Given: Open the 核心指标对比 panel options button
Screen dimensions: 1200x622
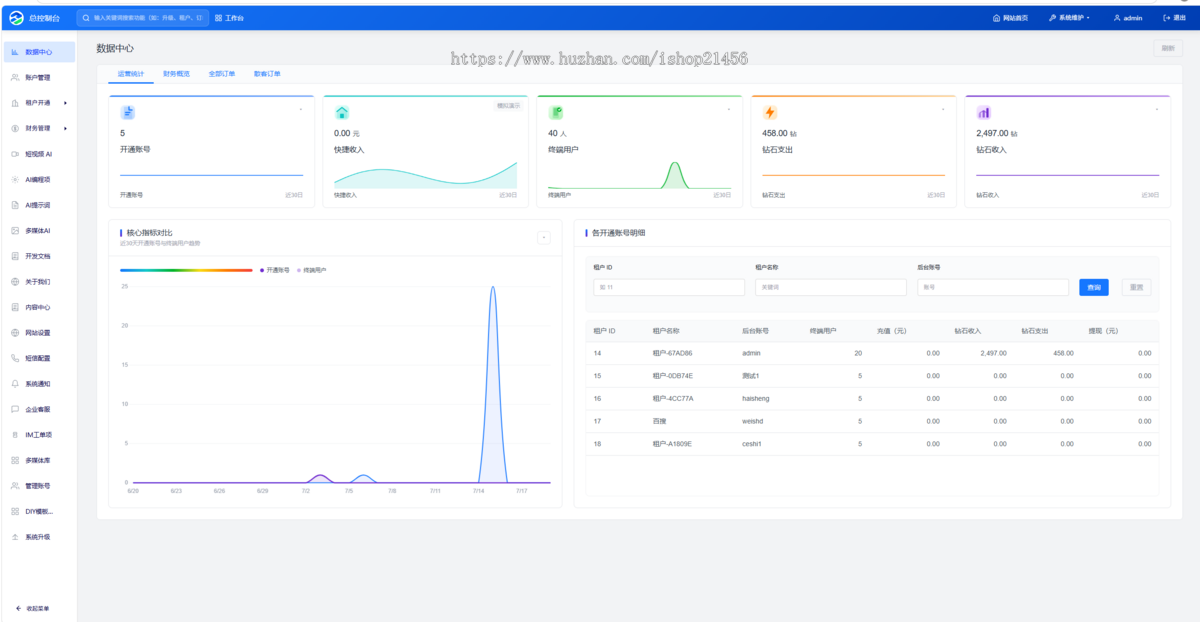Looking at the screenshot, I should (x=544, y=237).
